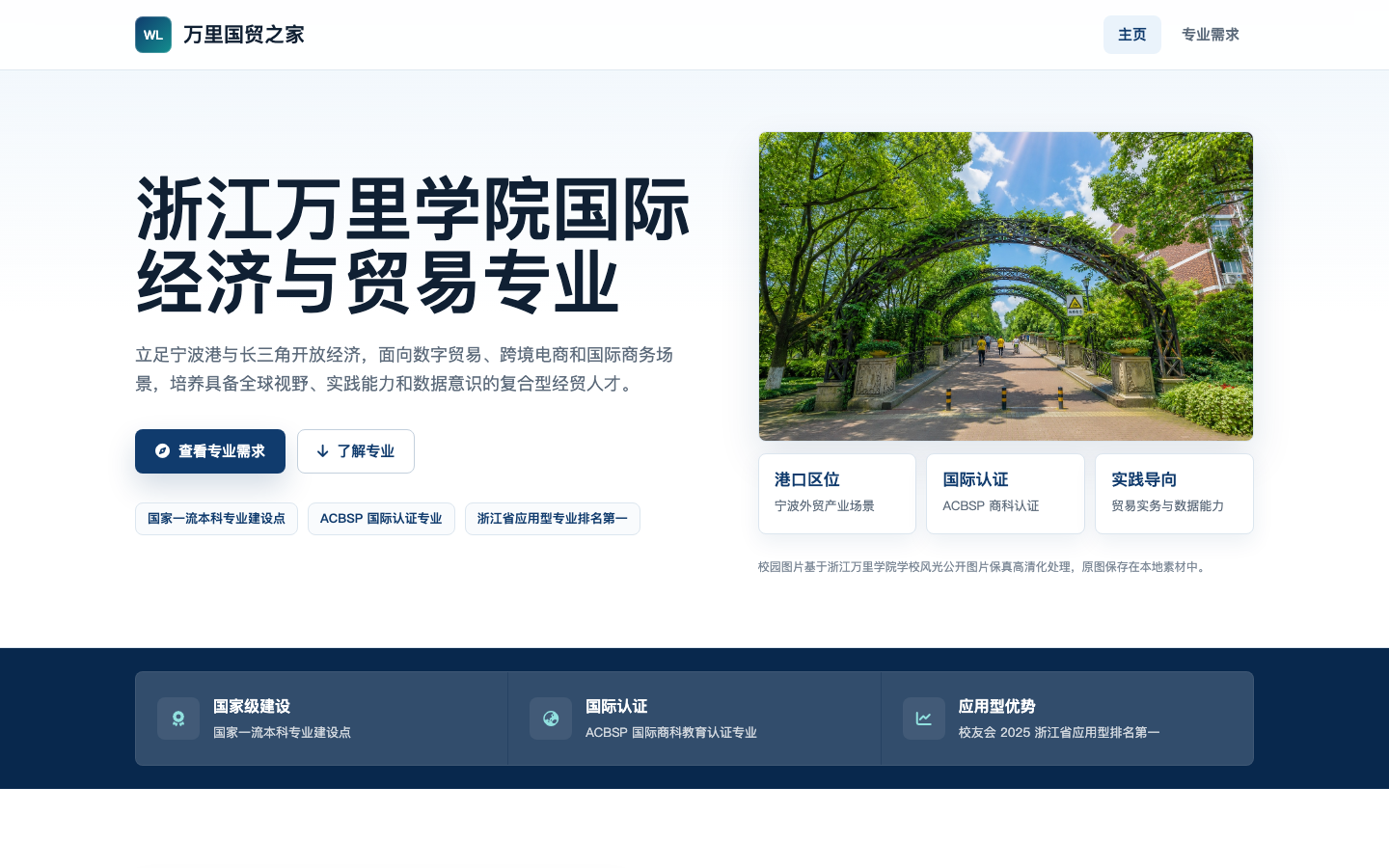Click the award ribbon icon beside 国家级建设
This screenshot has height=868, width=1389.
pos(178,719)
